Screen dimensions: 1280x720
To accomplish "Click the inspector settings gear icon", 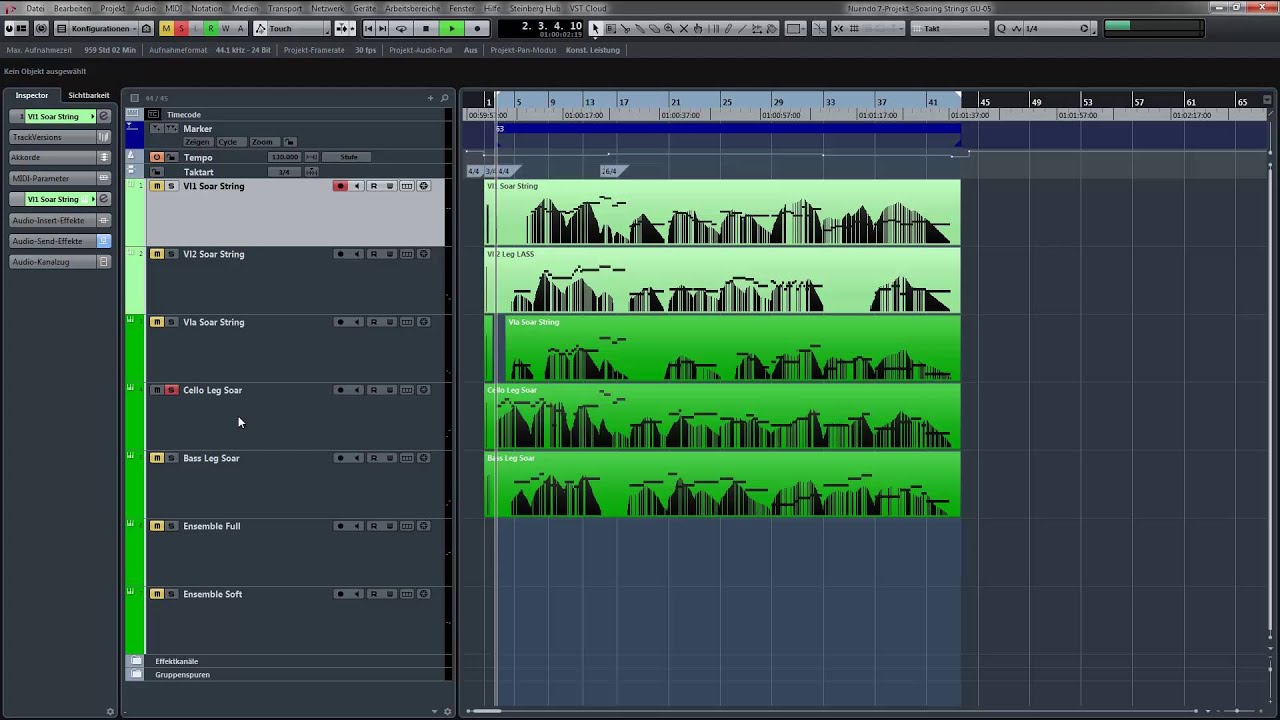I will click(110, 711).
